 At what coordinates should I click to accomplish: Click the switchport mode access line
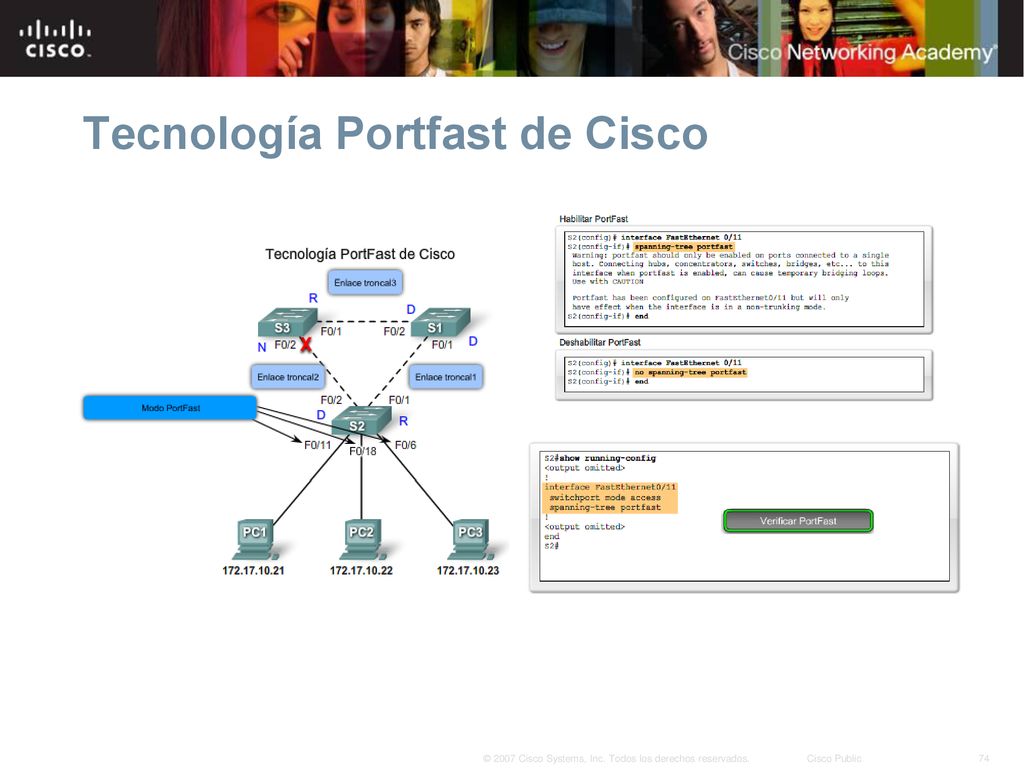(x=605, y=498)
